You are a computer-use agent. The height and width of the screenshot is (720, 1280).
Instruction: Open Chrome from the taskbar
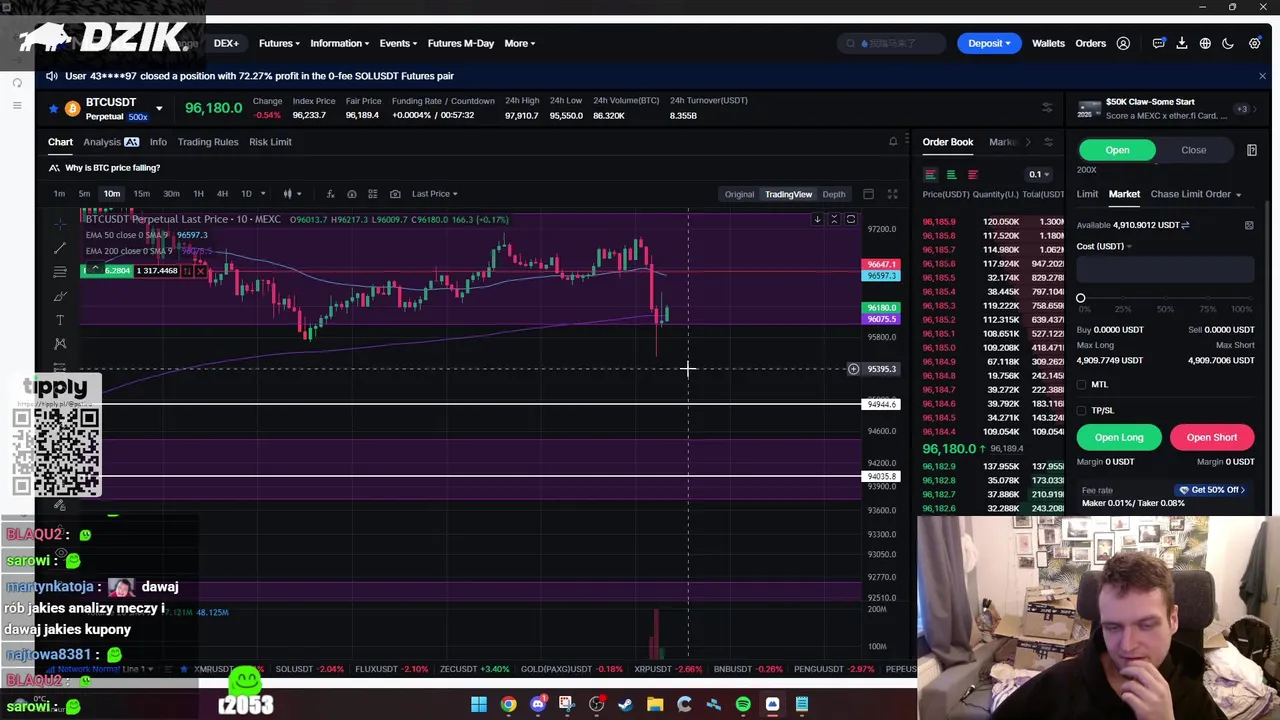pos(508,705)
